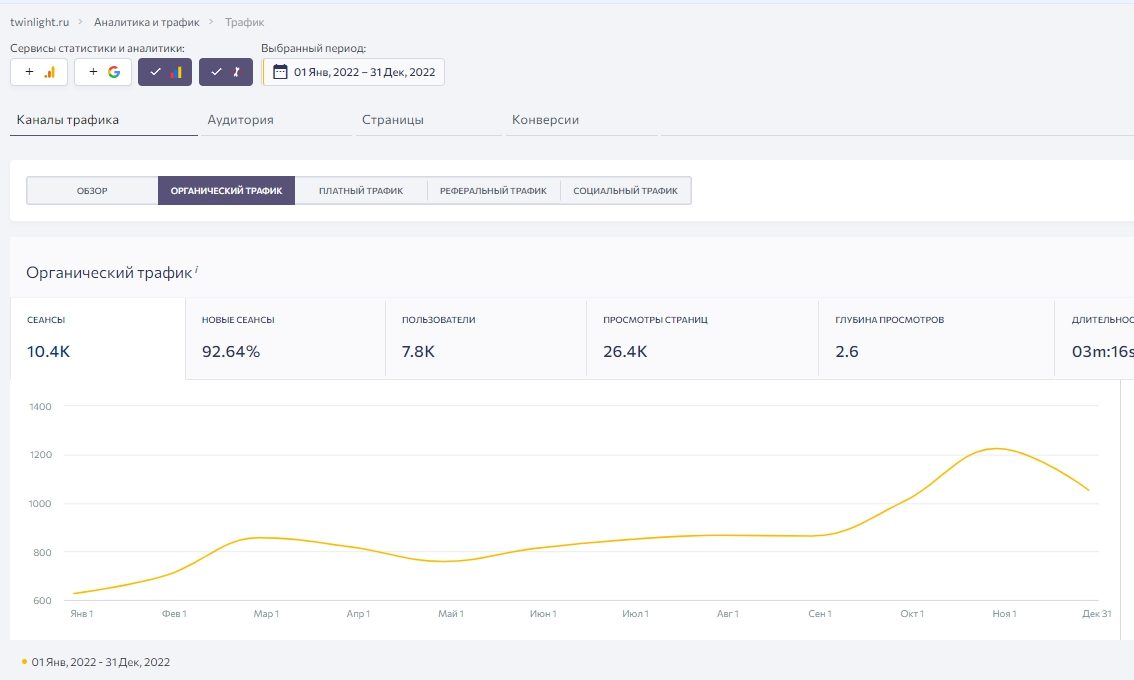Switch to the Страницы tab
This screenshot has height=680, width=1134.
click(429, 120)
